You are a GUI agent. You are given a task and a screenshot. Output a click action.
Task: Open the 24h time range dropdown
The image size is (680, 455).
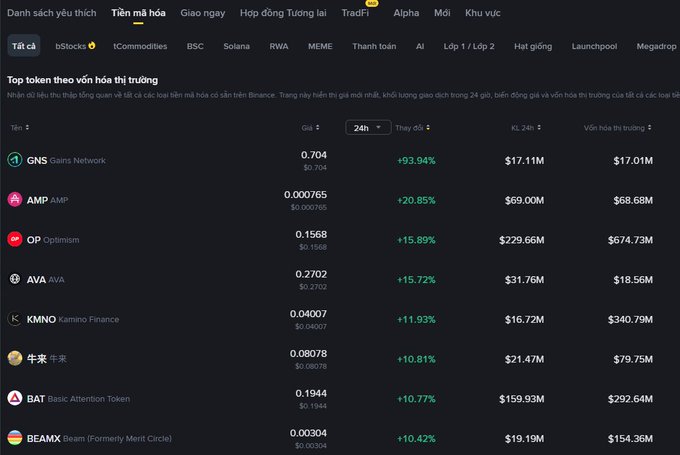point(368,128)
